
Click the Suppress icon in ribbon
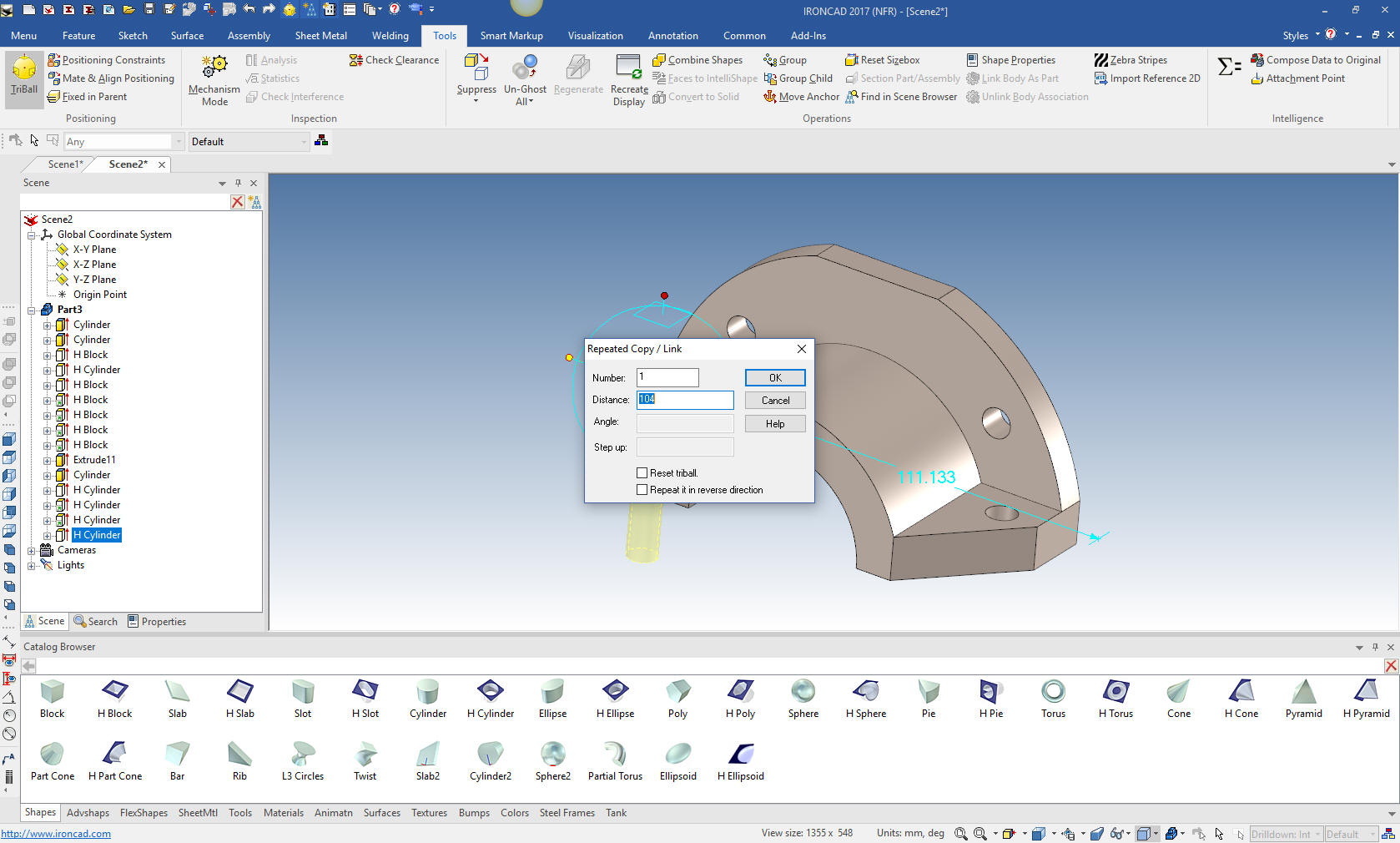click(x=476, y=67)
